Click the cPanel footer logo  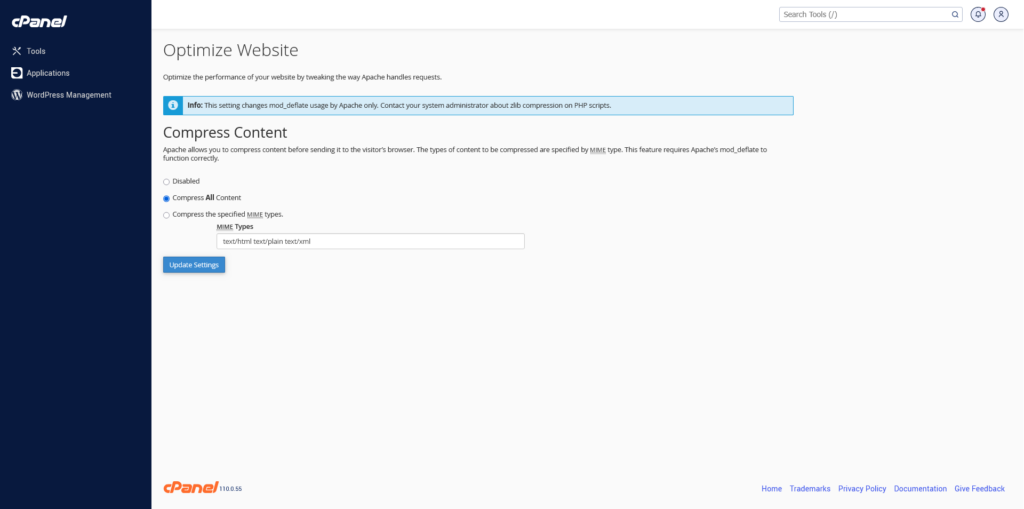pos(190,488)
